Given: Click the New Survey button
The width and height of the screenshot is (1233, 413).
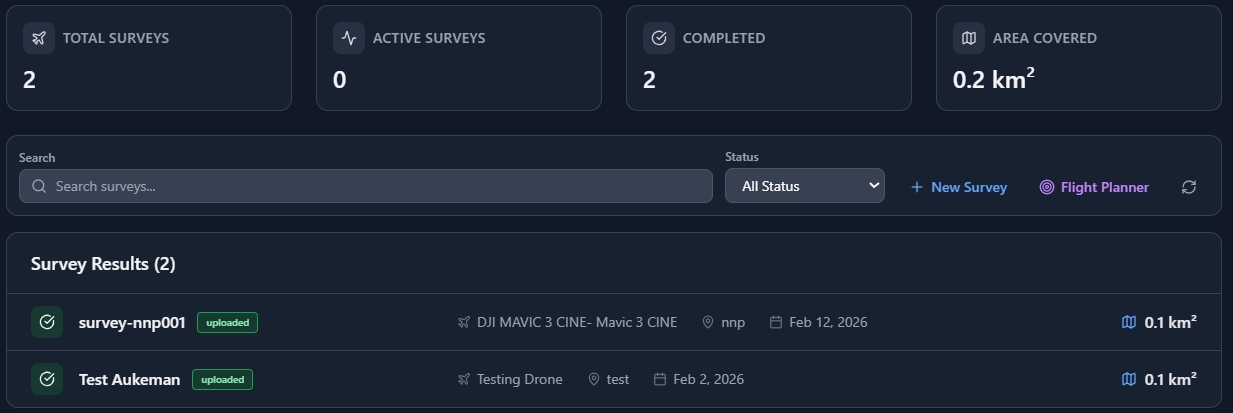Looking at the screenshot, I should pyautogui.click(x=958, y=187).
